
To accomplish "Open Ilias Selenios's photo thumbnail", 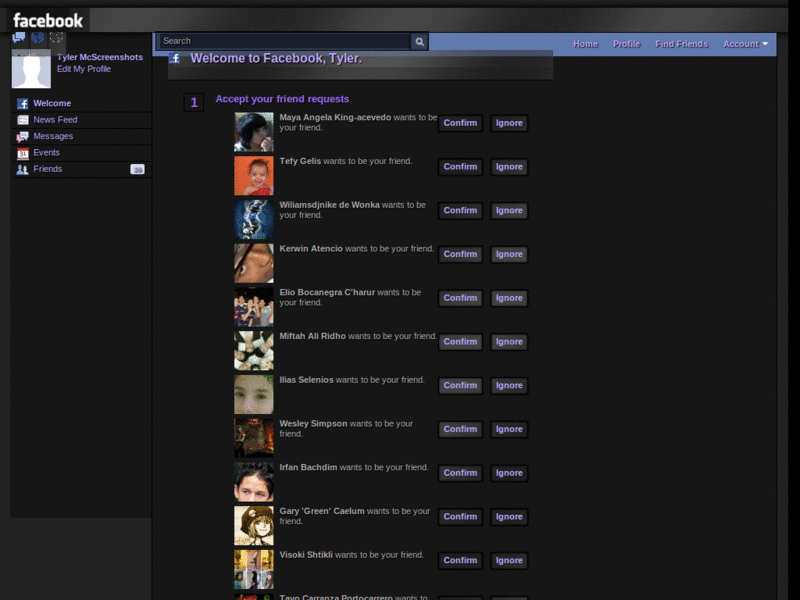I will point(254,394).
